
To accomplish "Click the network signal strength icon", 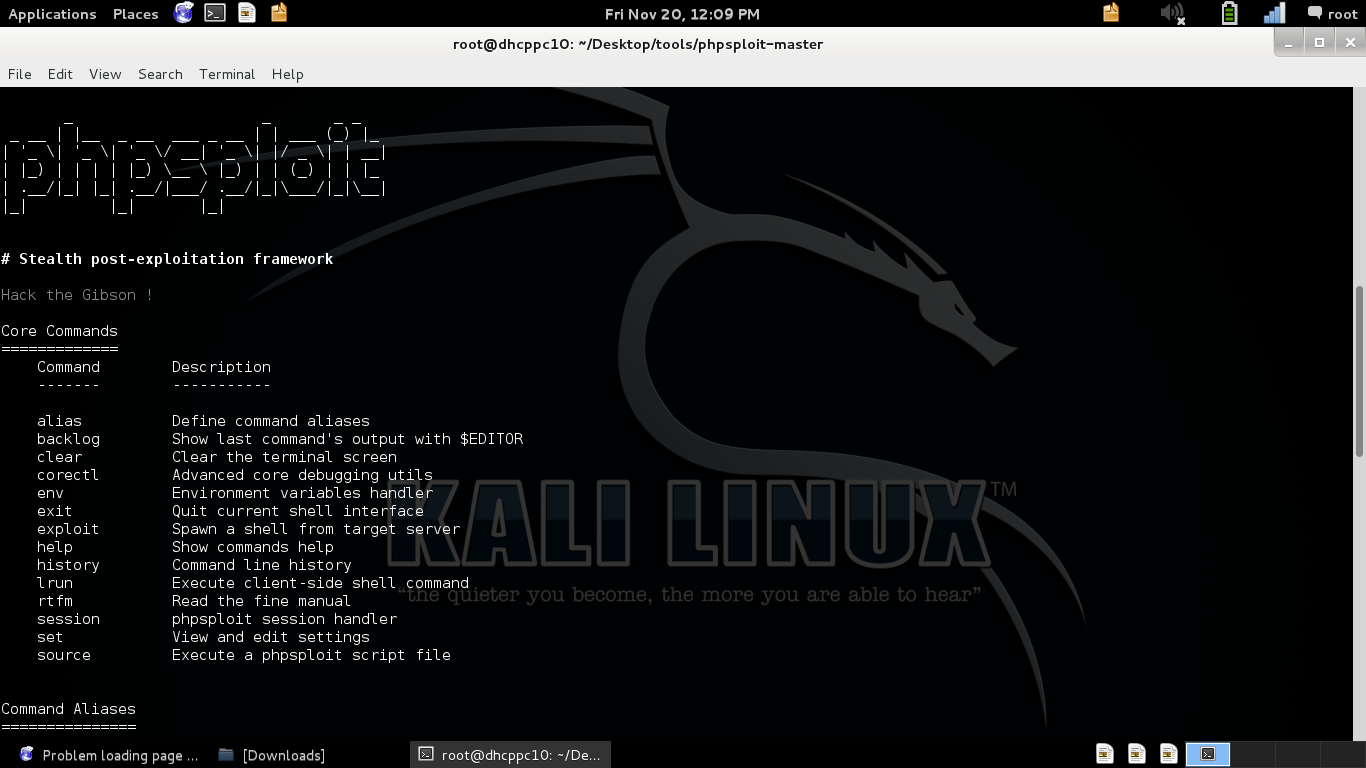I will point(1273,13).
